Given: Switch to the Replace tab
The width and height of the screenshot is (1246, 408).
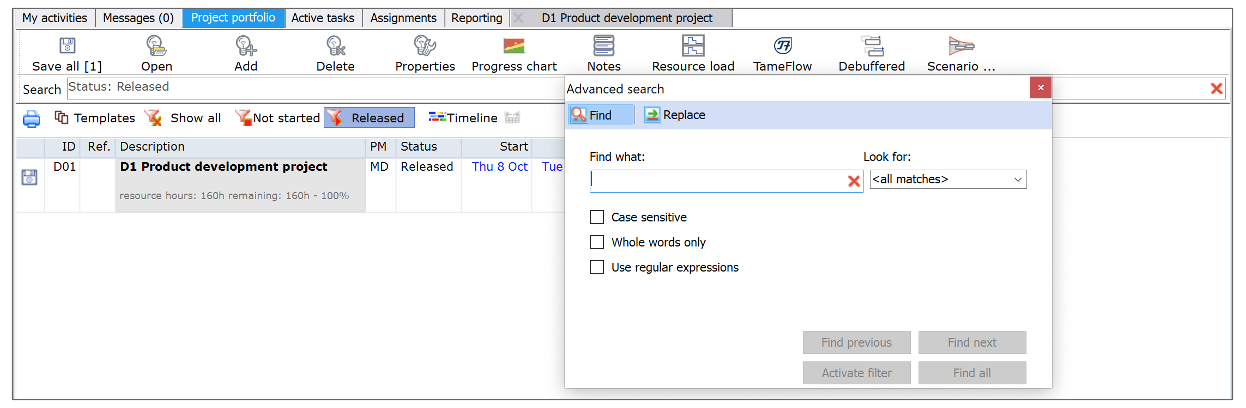Looking at the screenshot, I should pyautogui.click(x=675, y=115).
